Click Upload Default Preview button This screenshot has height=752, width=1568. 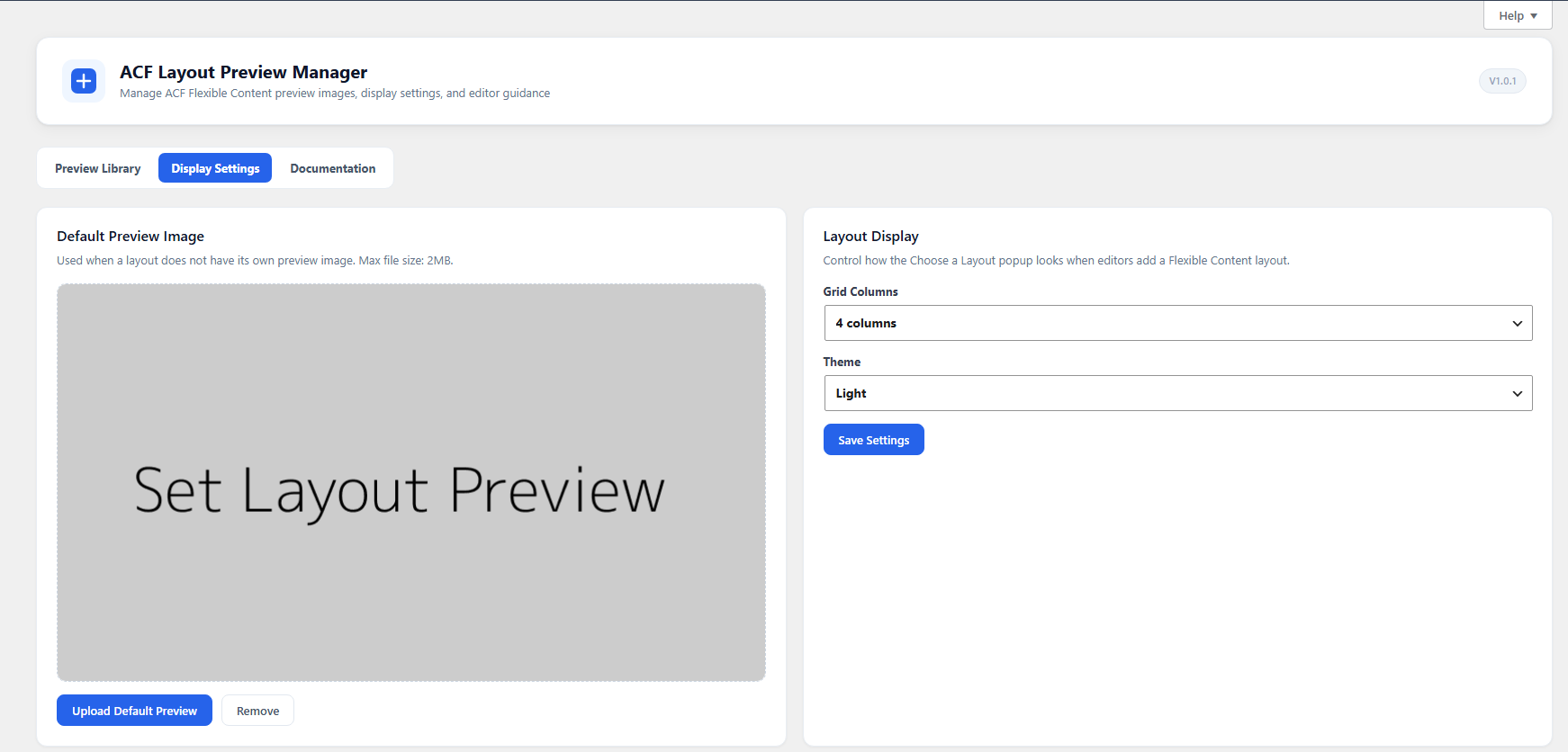click(135, 711)
